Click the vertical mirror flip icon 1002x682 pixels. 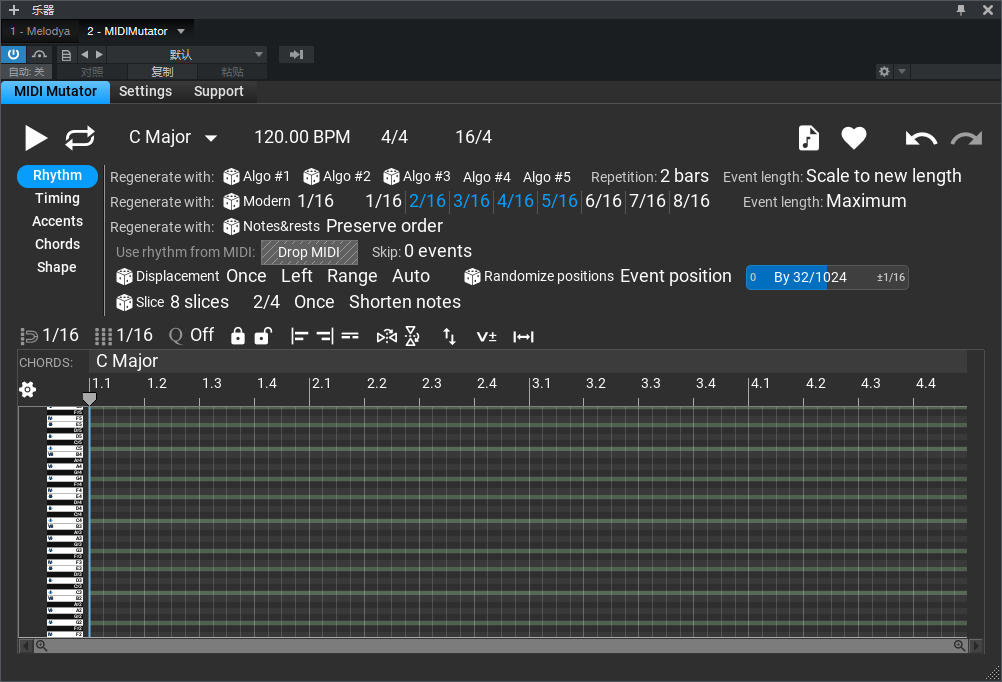(412, 336)
